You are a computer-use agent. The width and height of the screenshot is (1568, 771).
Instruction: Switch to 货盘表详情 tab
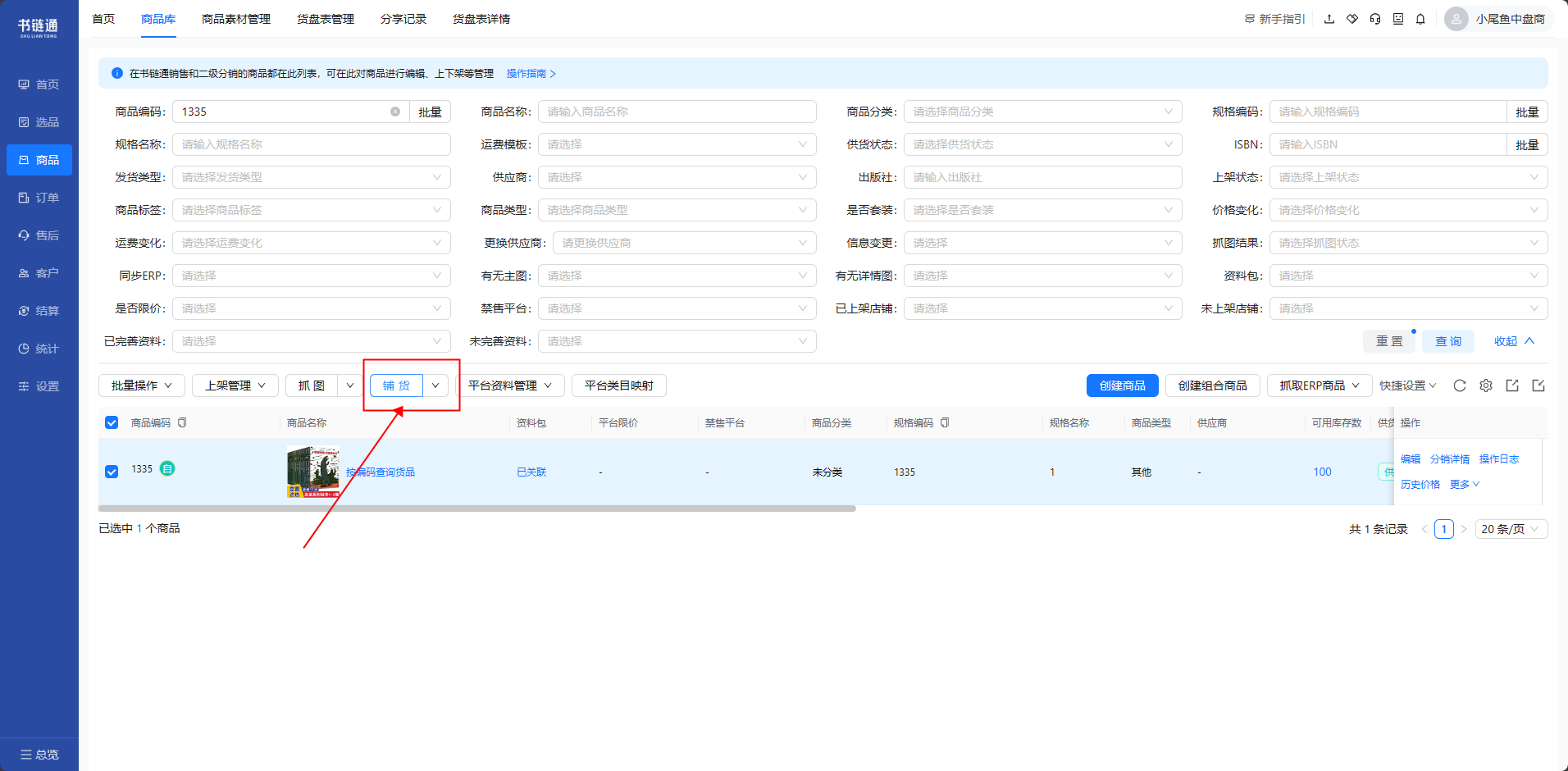[x=481, y=19]
